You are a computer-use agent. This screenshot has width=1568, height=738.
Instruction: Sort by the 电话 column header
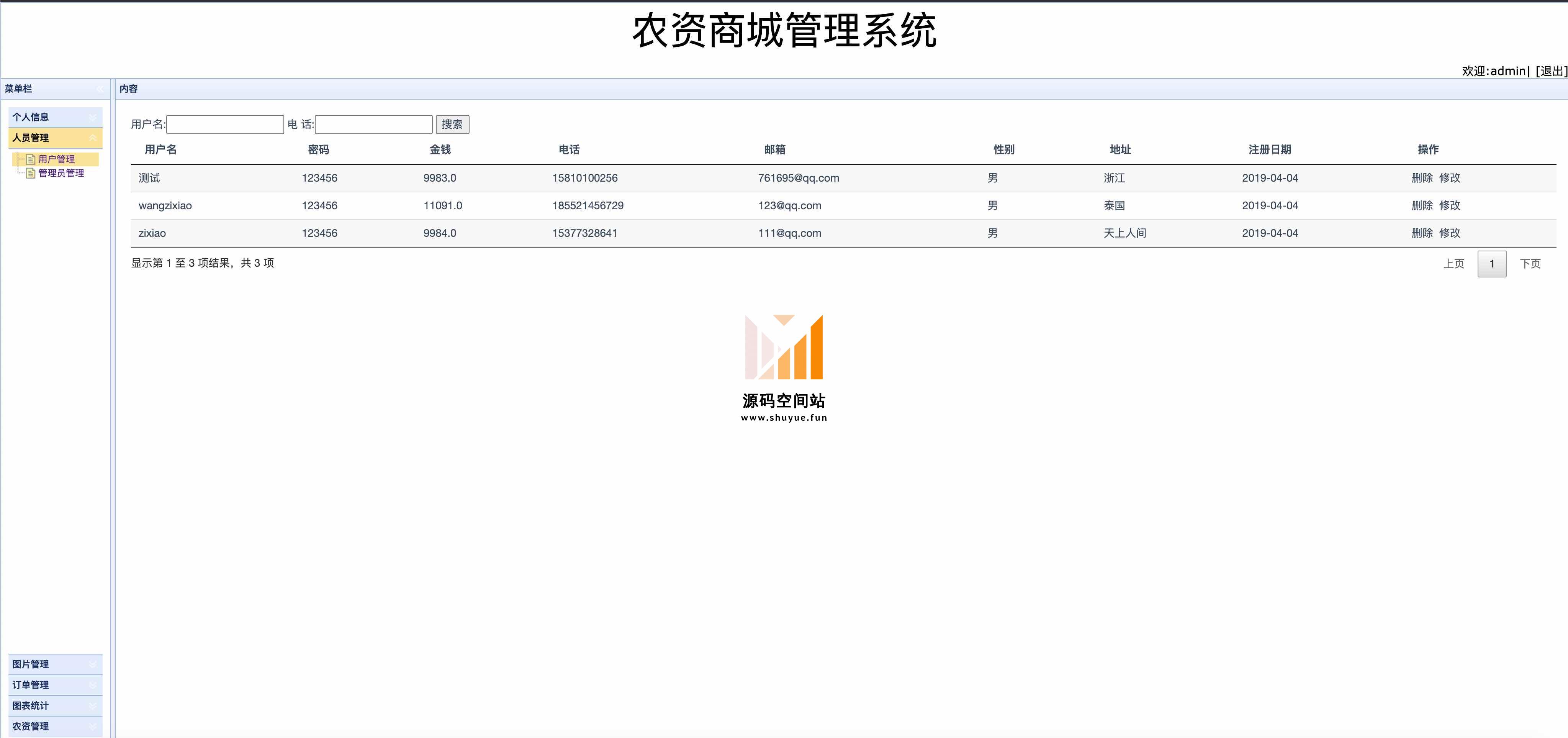click(x=569, y=150)
